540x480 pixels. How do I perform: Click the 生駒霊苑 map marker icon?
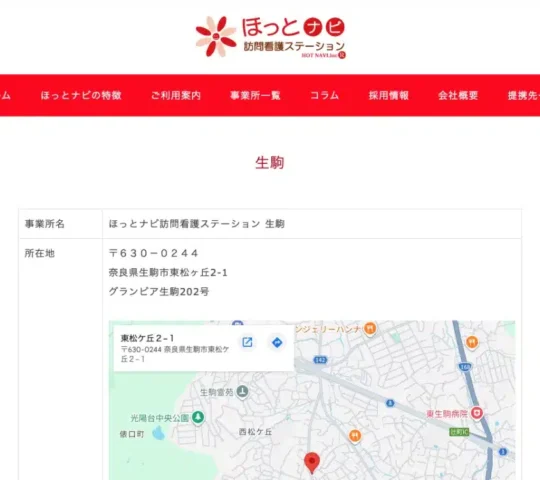pos(242,392)
